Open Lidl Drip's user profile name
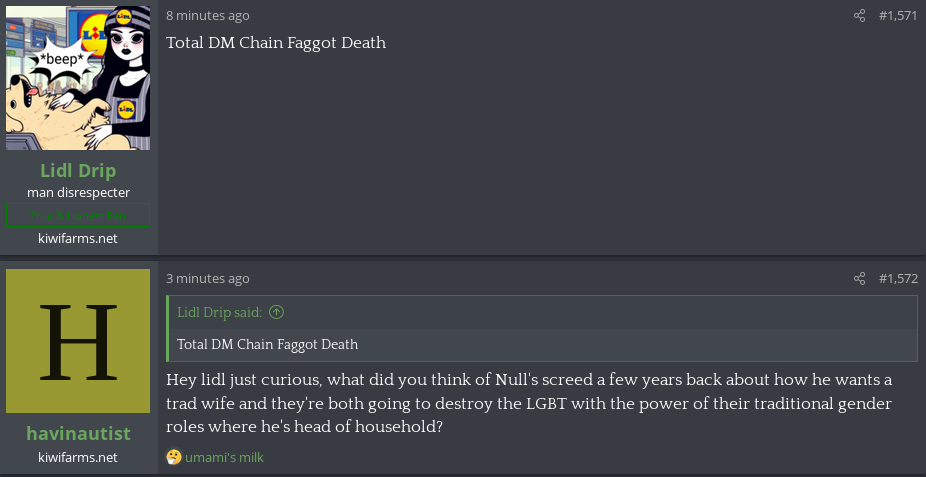Viewport: 926px width, 477px height. click(78, 170)
